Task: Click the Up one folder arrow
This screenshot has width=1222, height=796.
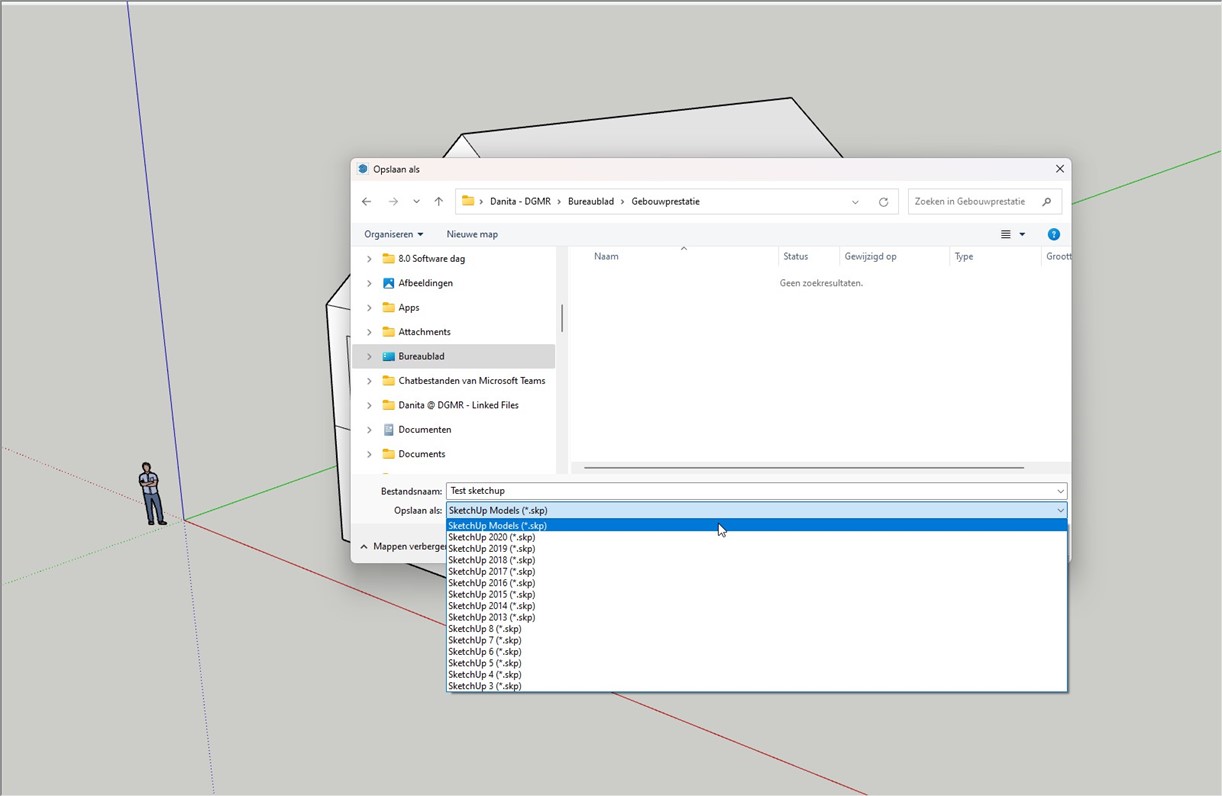Action: pos(439,202)
